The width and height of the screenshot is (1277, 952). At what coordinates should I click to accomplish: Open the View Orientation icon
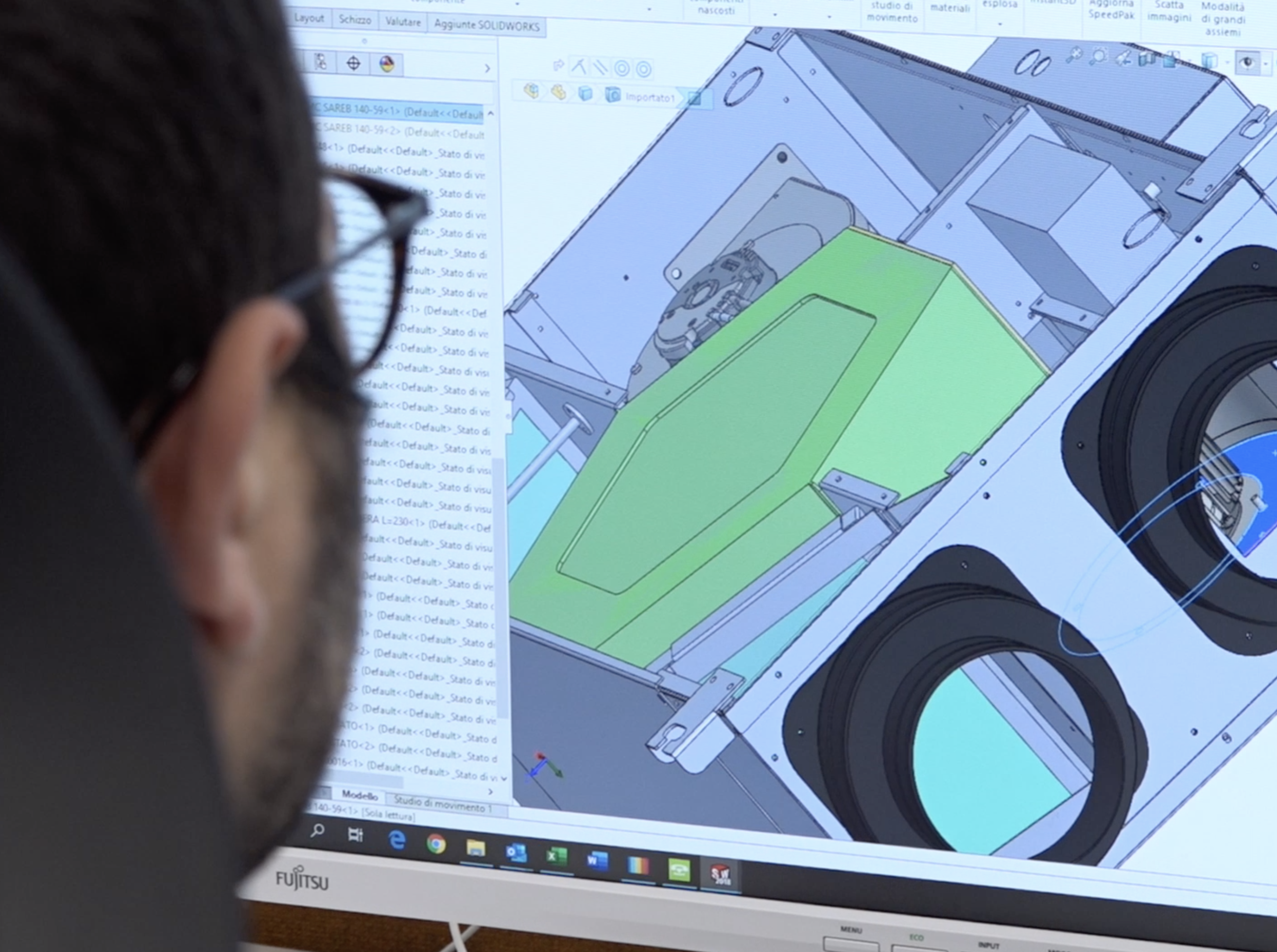1171,59
